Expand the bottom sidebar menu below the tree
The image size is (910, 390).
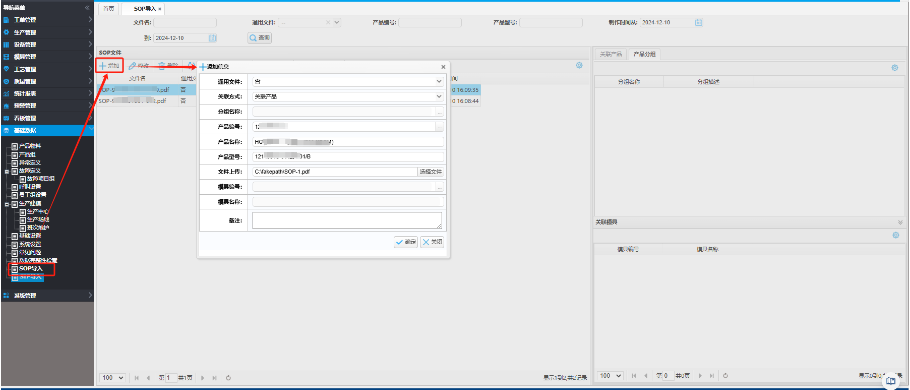coord(47,295)
